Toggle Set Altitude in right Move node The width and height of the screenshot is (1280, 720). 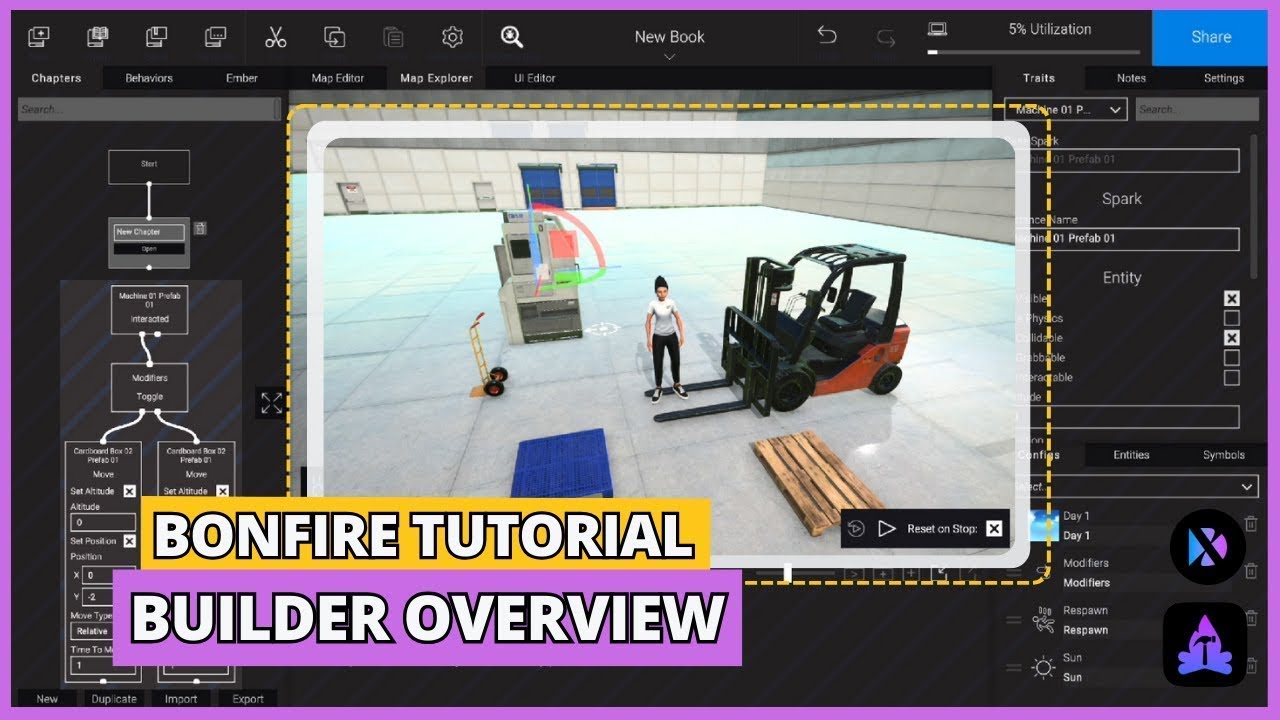(222, 491)
